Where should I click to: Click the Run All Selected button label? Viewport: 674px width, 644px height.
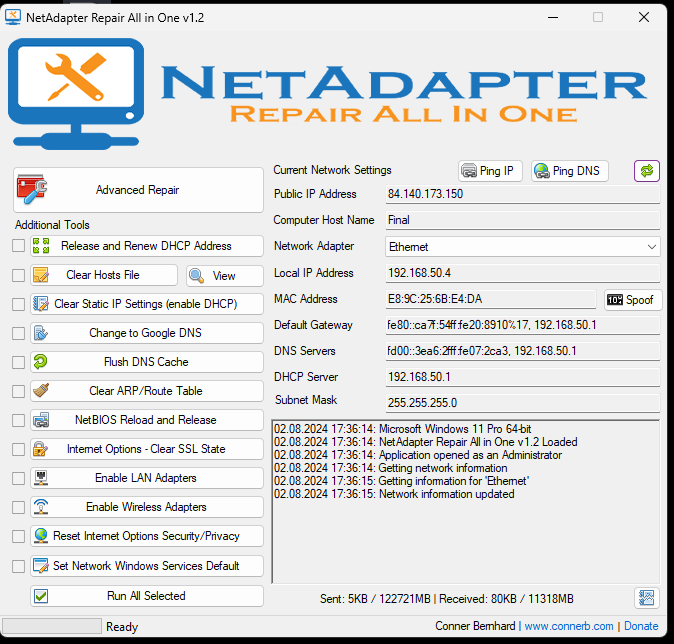point(146,596)
